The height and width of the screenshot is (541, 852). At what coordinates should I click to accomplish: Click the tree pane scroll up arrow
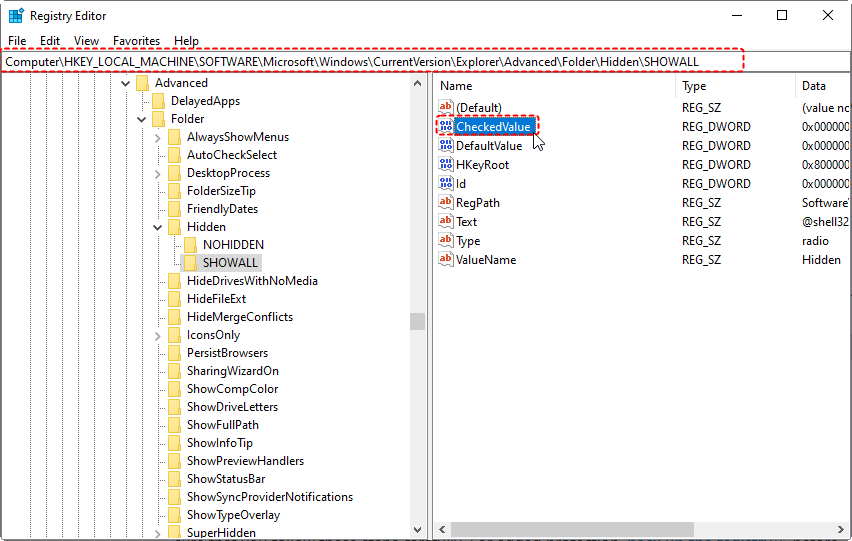click(417, 83)
